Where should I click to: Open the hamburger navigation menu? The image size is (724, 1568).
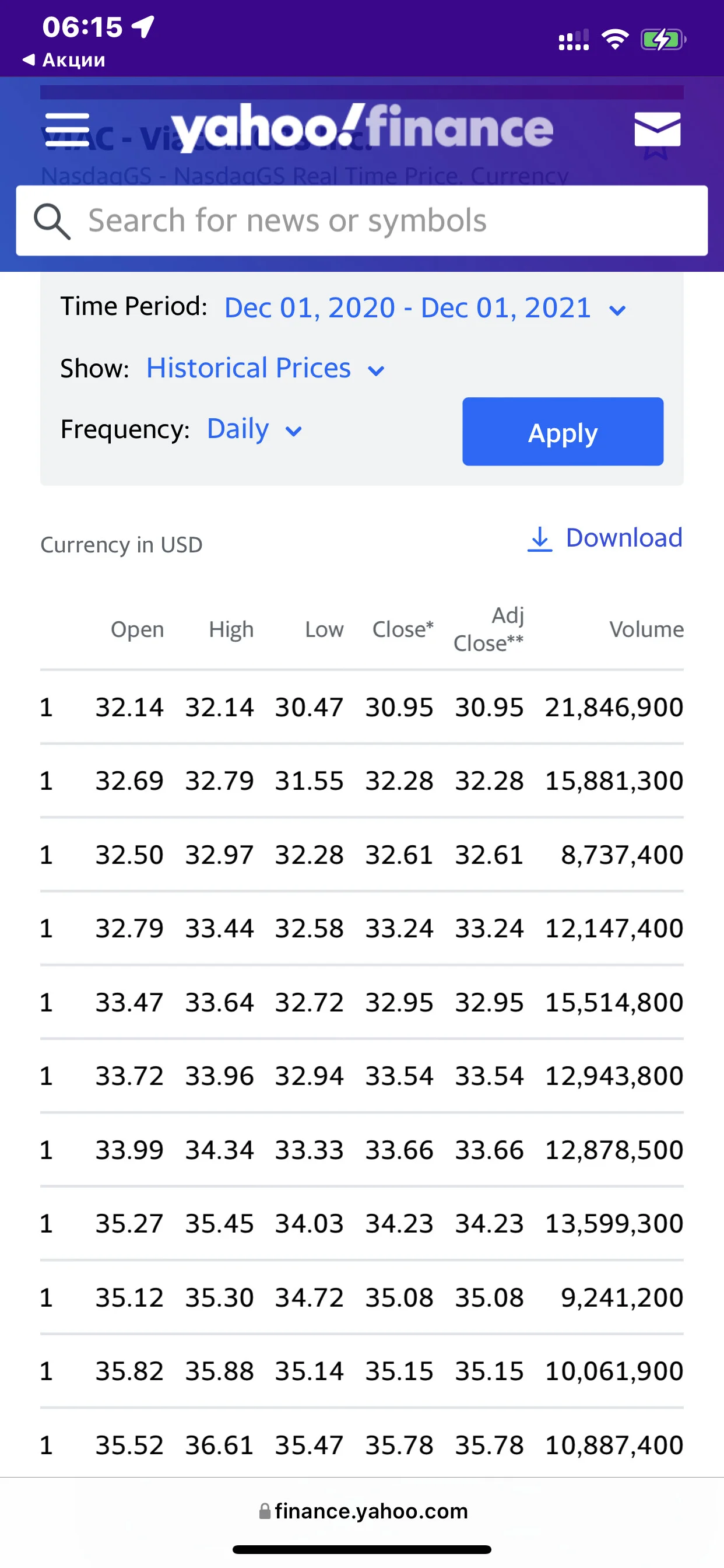click(x=68, y=129)
